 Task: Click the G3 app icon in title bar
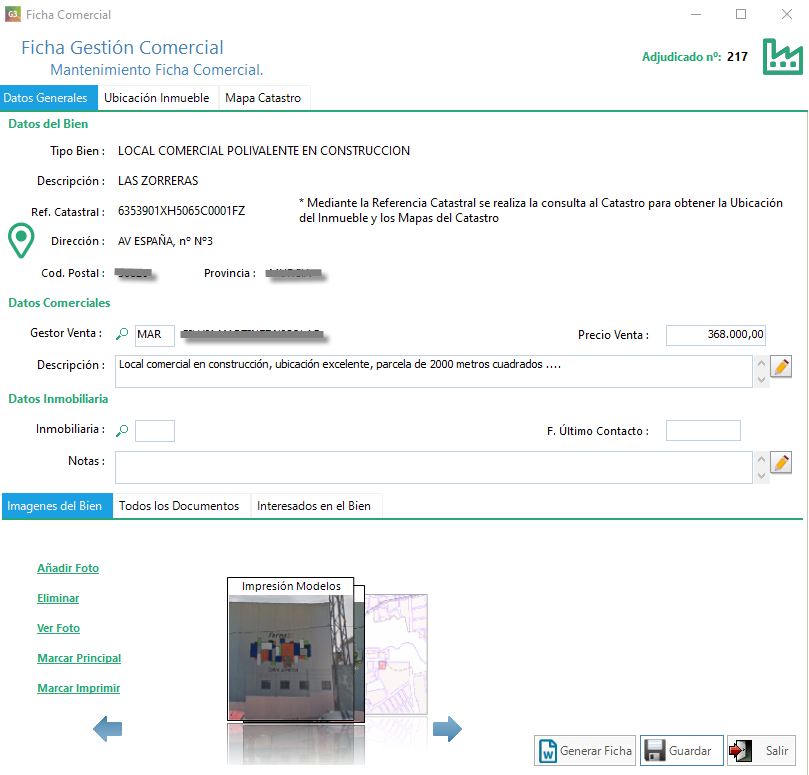13,14
